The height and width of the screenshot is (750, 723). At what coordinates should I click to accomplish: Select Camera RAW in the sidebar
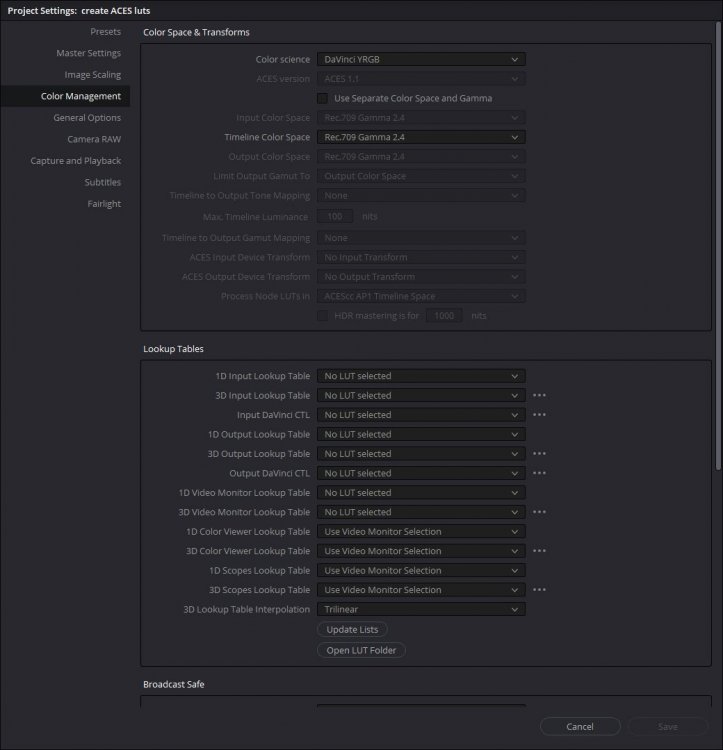[94, 139]
